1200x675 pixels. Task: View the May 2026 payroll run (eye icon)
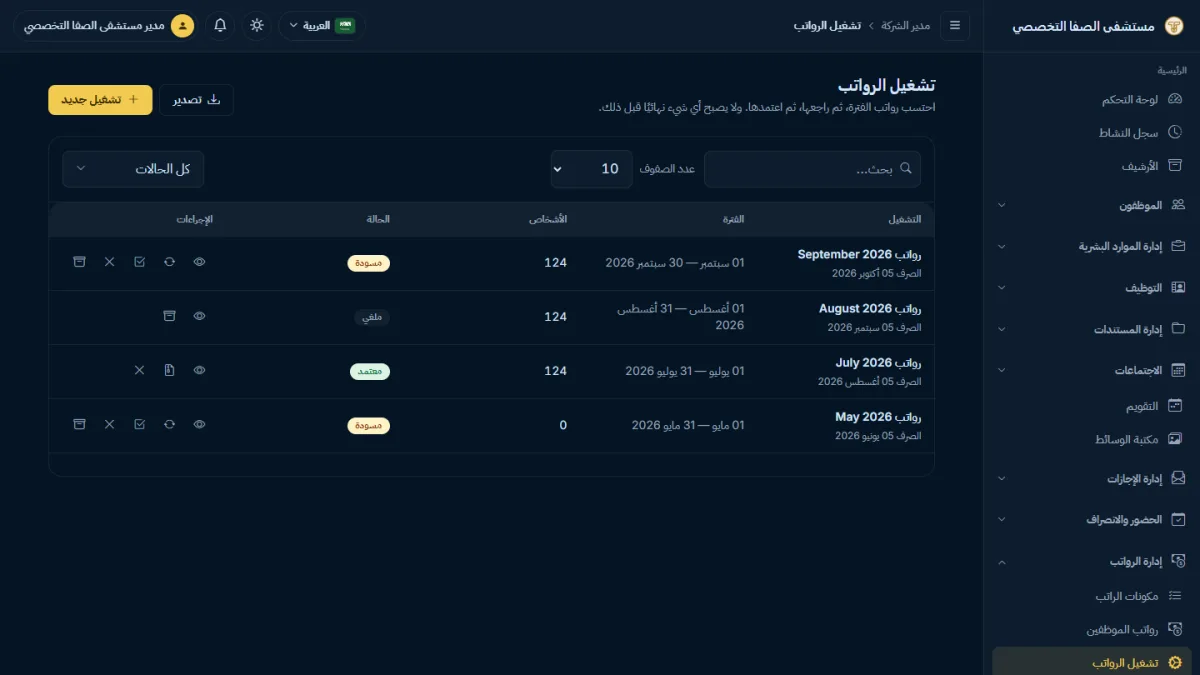point(199,425)
